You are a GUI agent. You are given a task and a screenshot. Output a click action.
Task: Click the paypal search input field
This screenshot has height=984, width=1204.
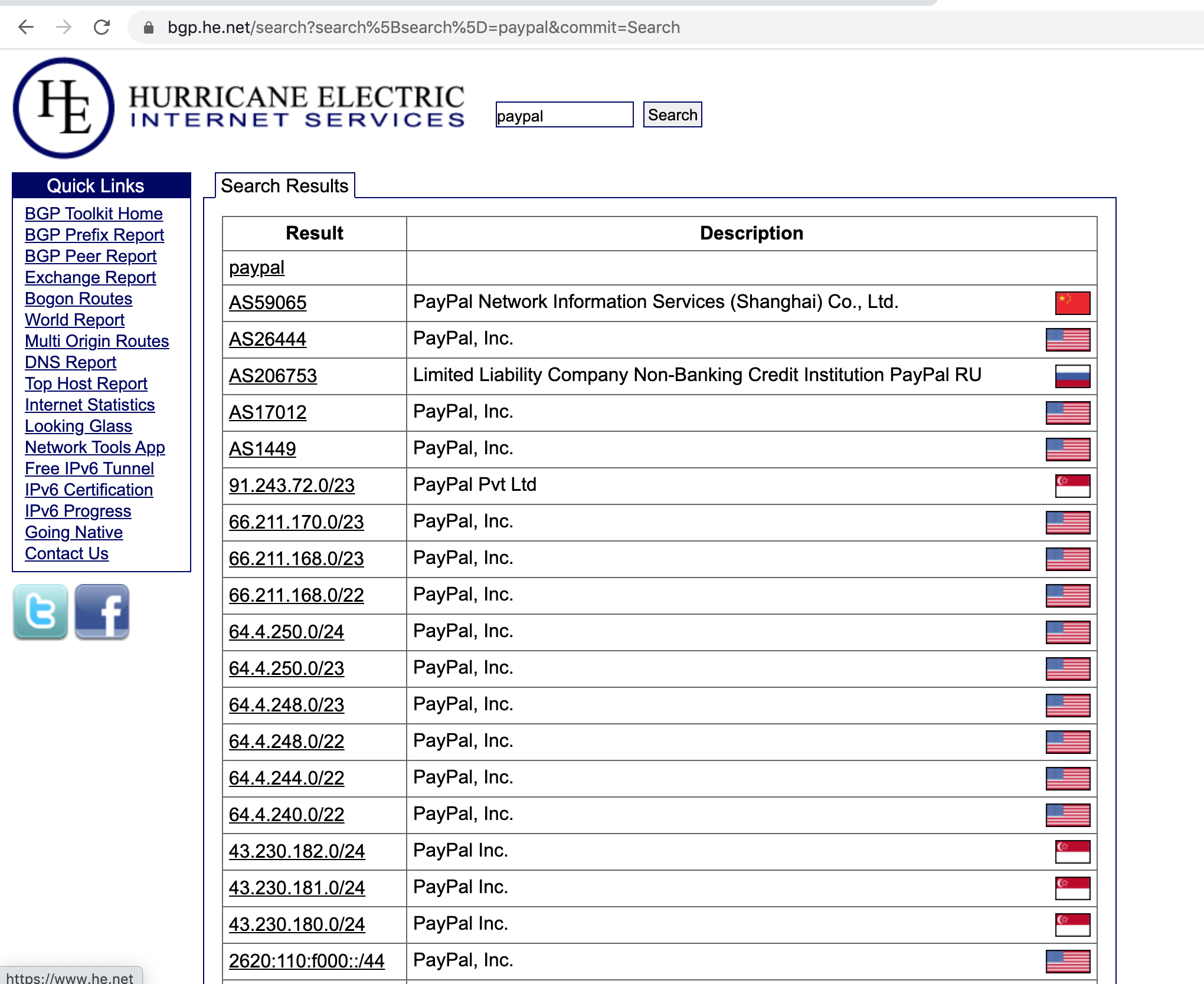click(564, 114)
